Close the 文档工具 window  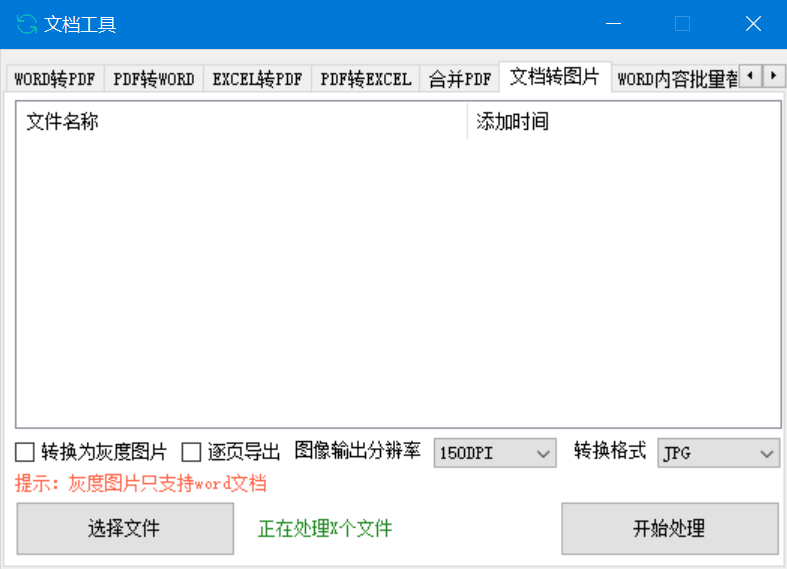point(753,24)
